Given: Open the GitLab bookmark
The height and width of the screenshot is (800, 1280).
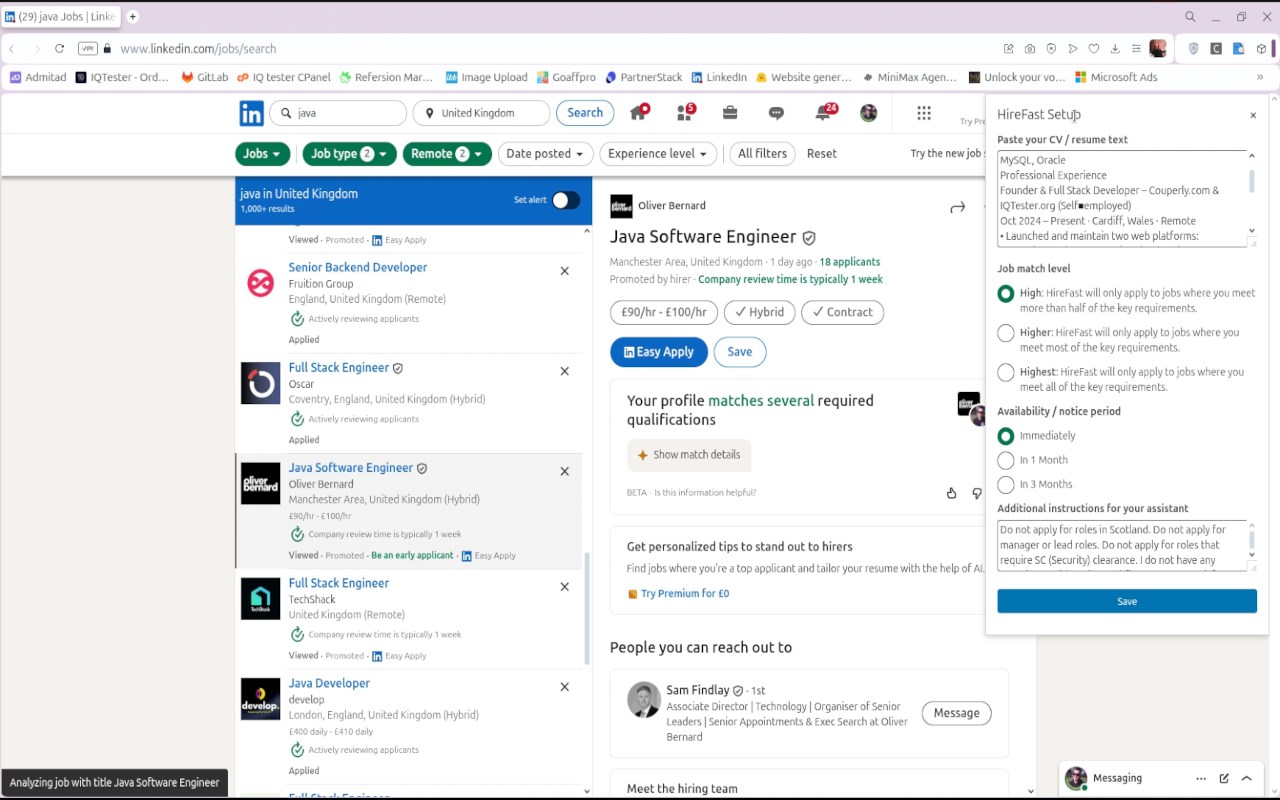Looking at the screenshot, I should tap(205, 77).
